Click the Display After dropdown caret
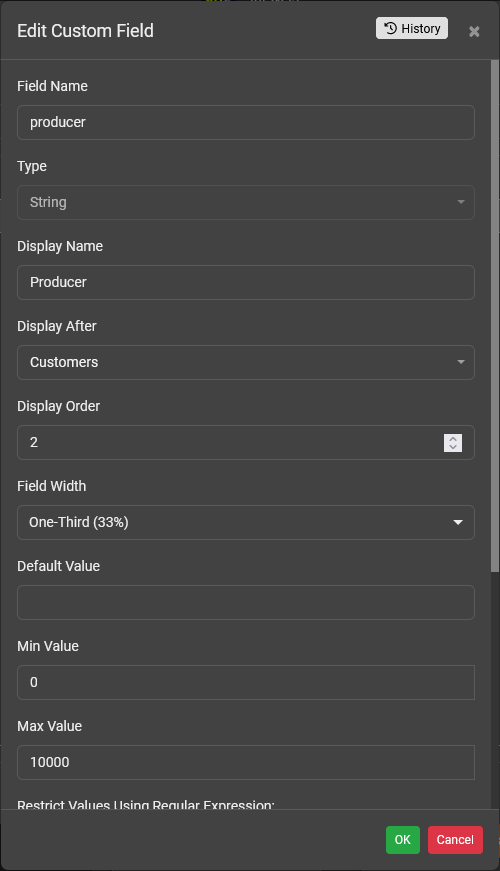 pos(461,362)
